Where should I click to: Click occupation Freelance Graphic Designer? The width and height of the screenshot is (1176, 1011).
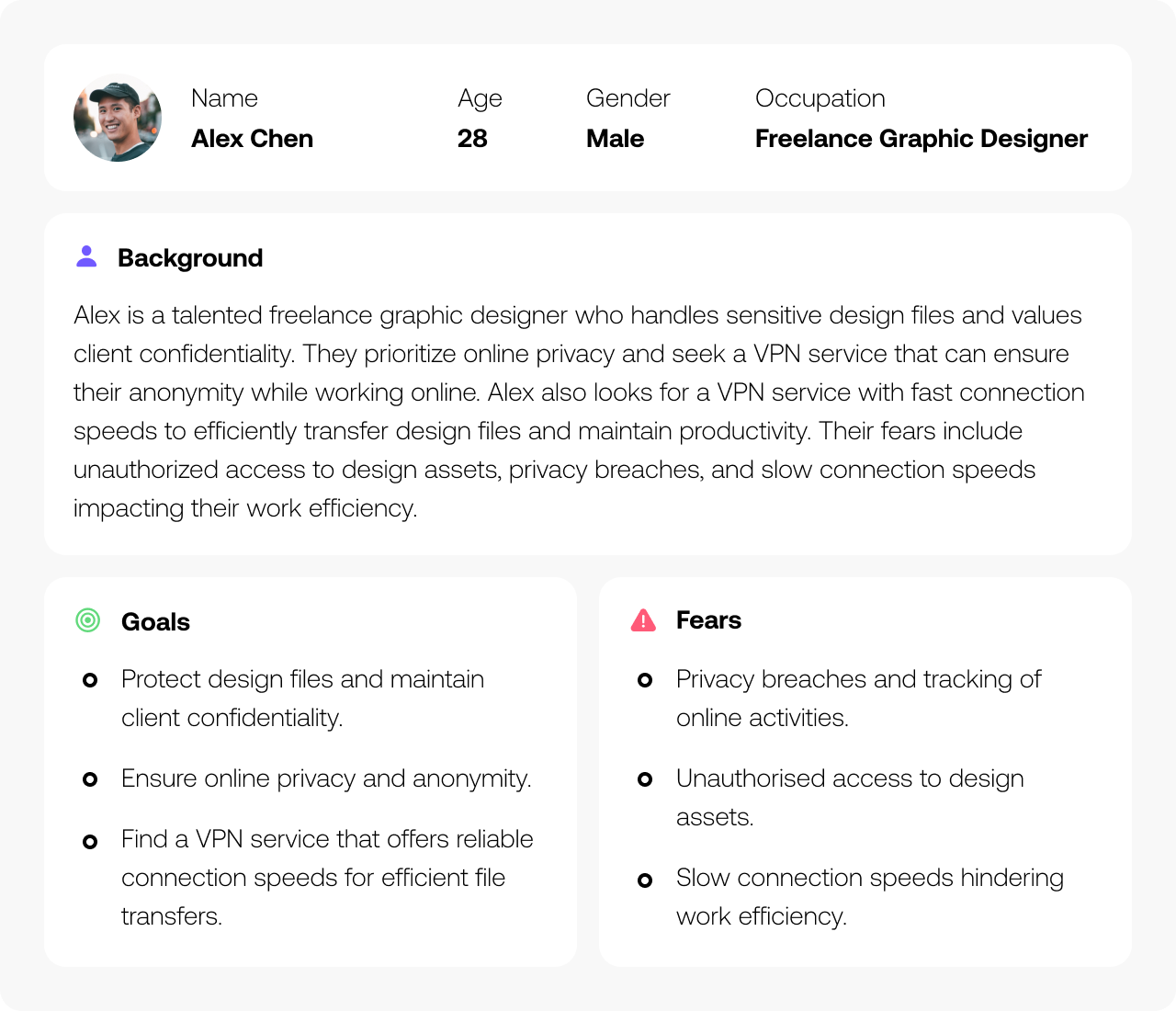coord(922,139)
